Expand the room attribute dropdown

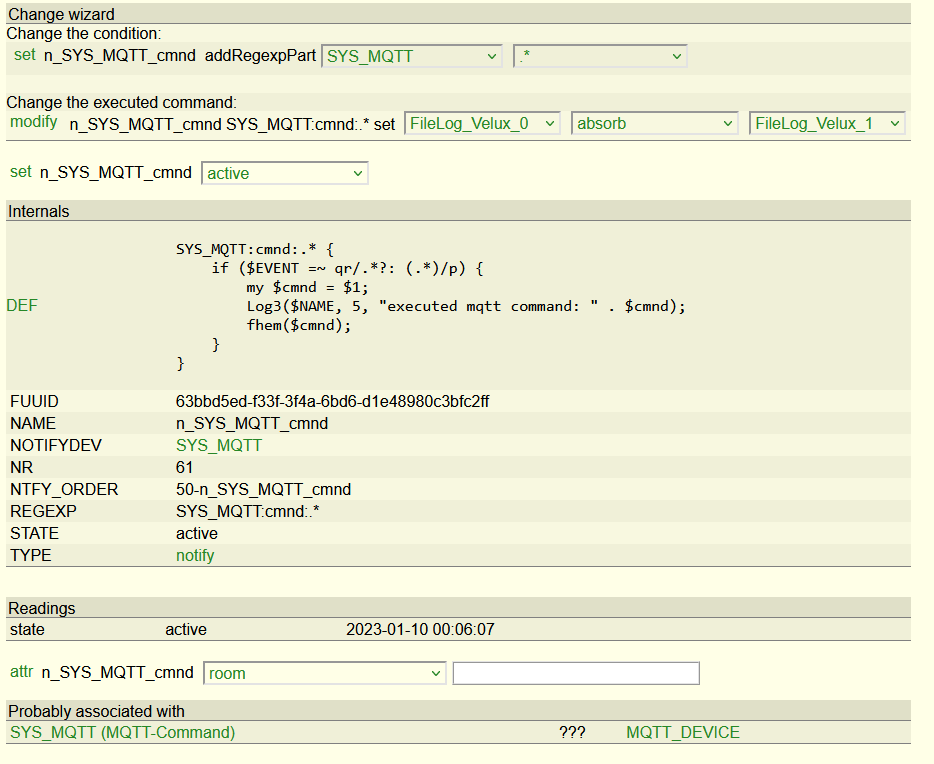[324, 674]
